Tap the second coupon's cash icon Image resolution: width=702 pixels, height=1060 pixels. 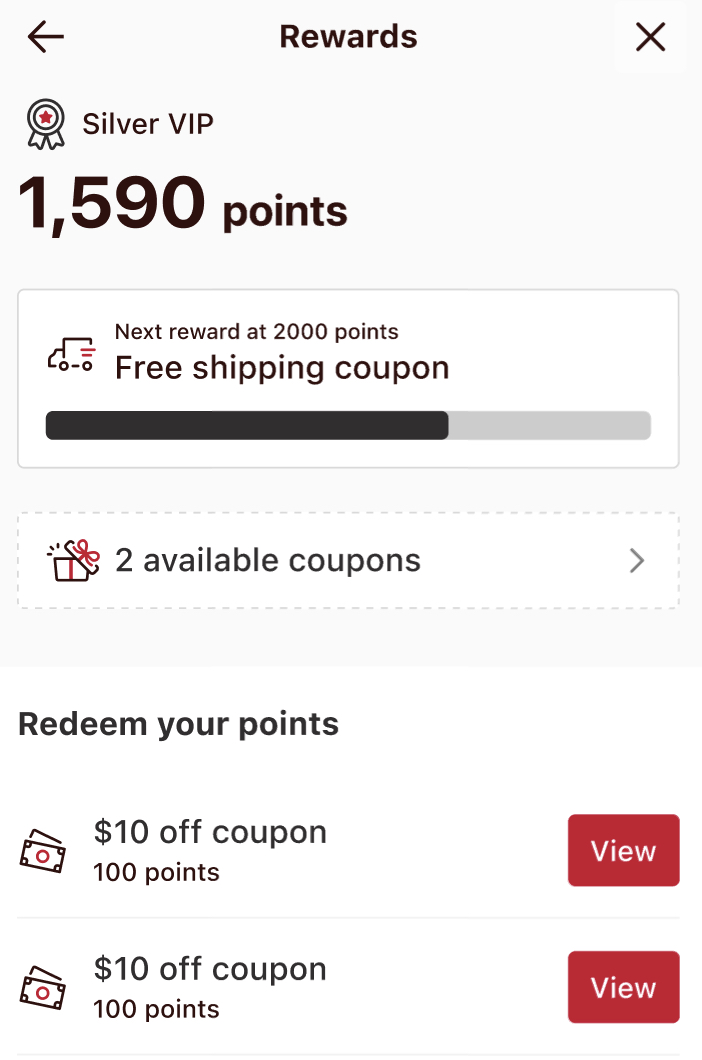pyautogui.click(x=43, y=987)
